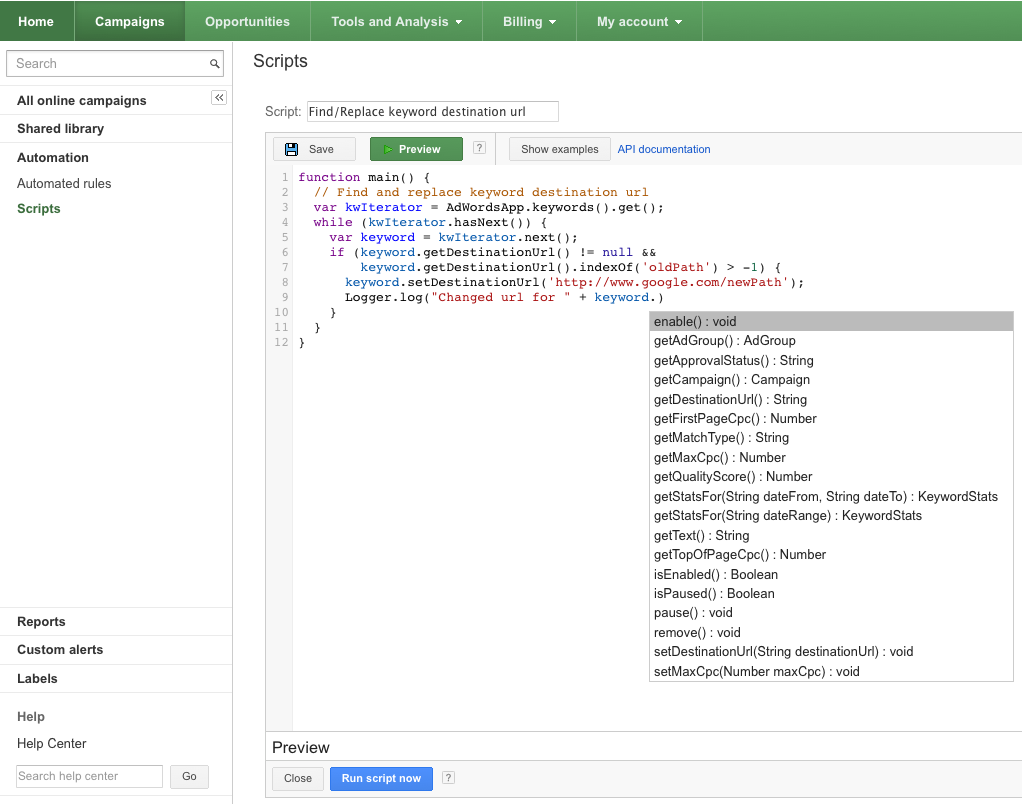This screenshot has height=804, width=1022.
Task: Open the help icon beside Run script now
Action: (x=448, y=777)
